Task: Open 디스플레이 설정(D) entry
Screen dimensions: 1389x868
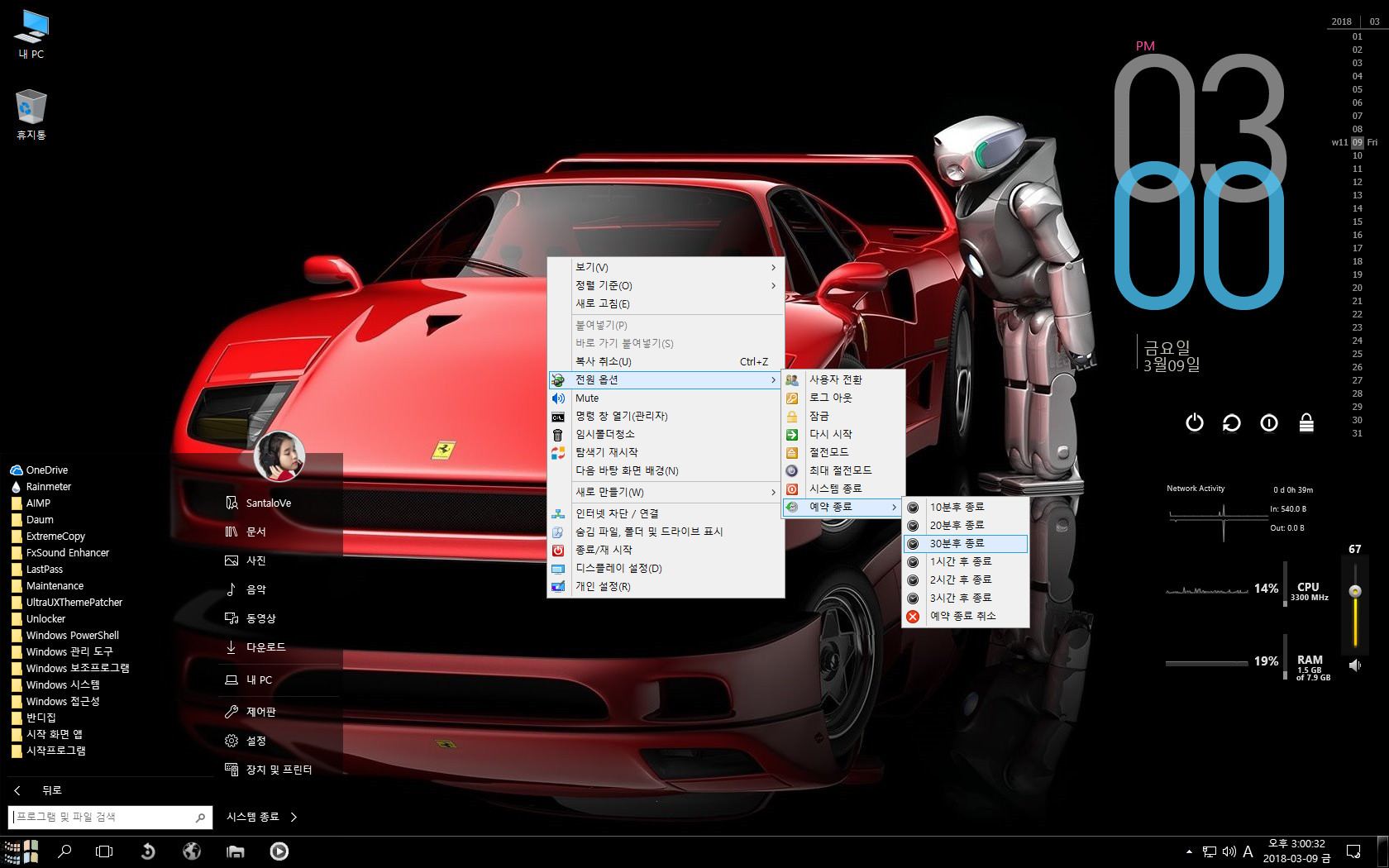Action: click(666, 568)
